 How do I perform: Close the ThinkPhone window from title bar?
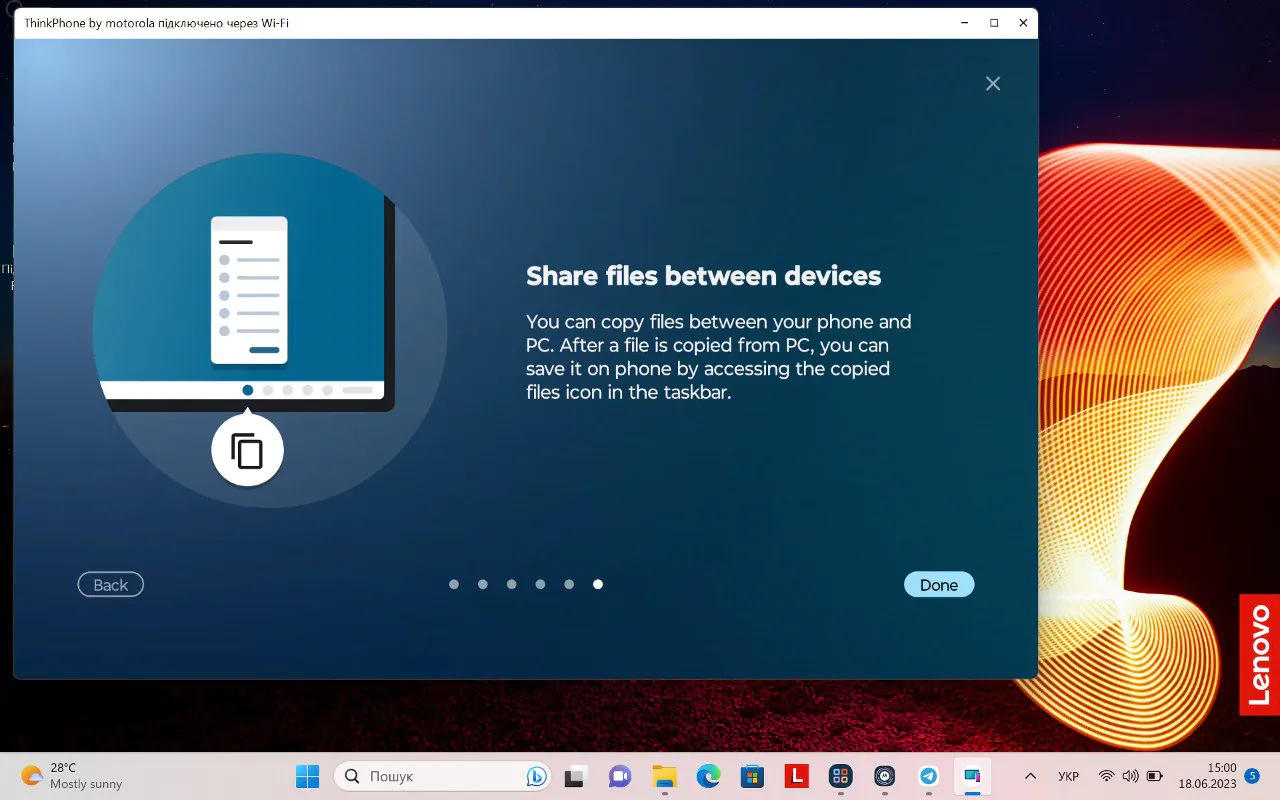1023,22
